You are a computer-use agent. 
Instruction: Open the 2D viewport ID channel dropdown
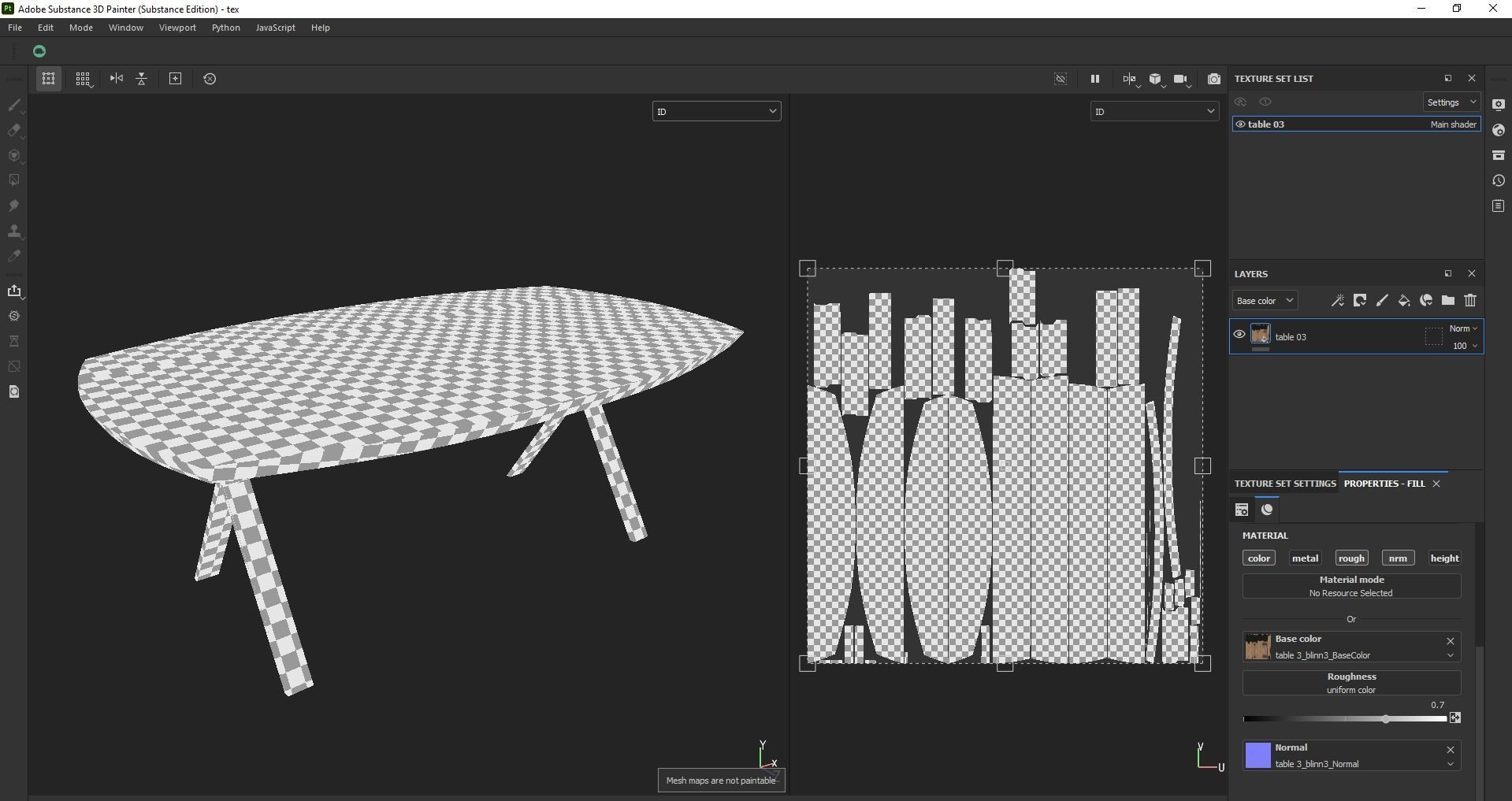pyautogui.click(x=1154, y=111)
